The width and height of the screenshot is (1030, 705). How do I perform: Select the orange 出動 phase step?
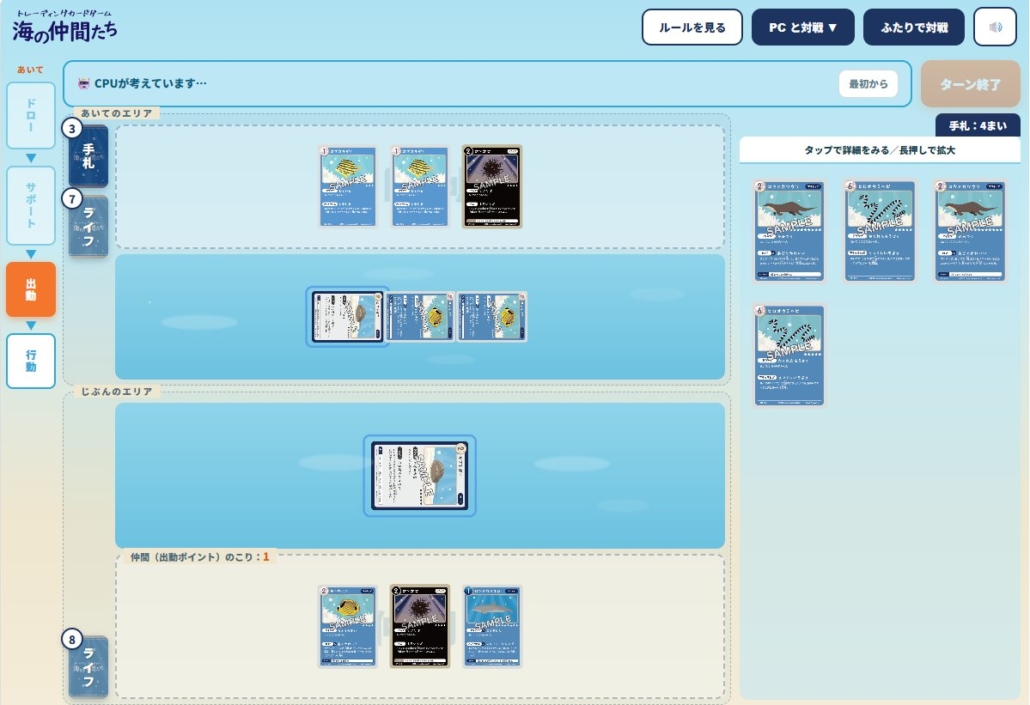coord(31,289)
